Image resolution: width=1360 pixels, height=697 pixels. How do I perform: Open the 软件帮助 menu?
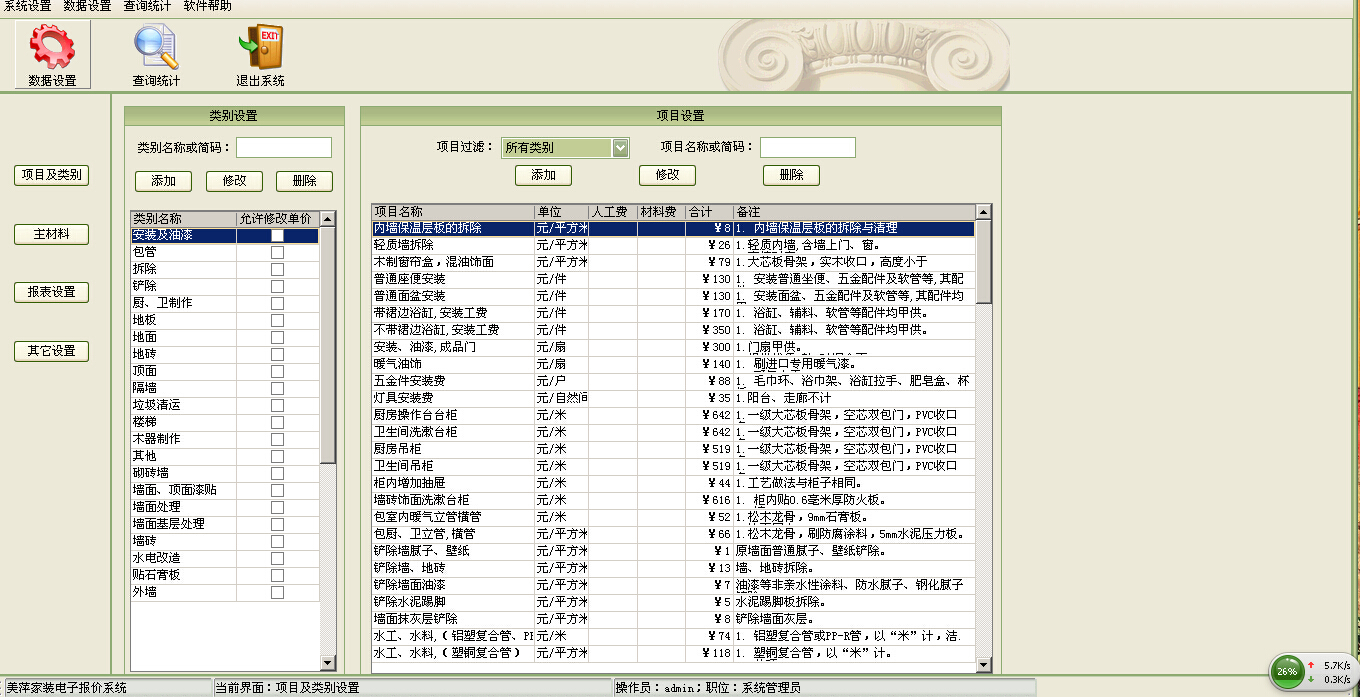tap(208, 6)
